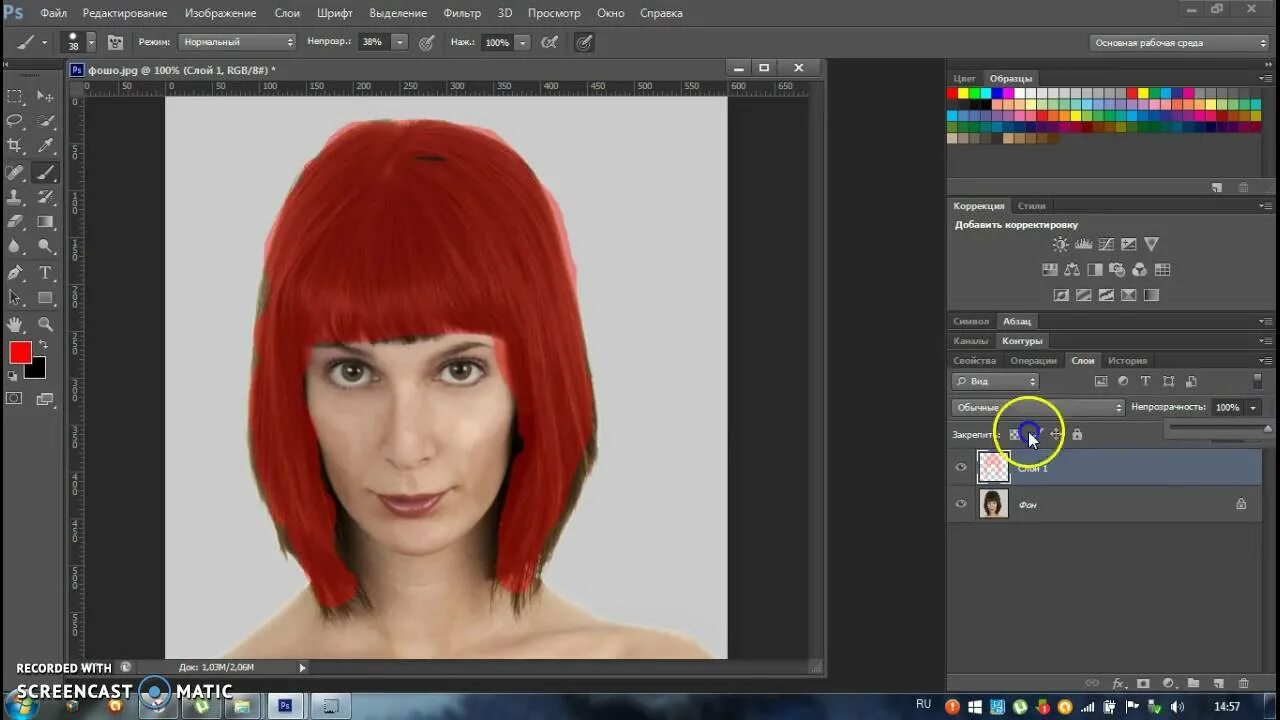Open the Слои menu
The width and height of the screenshot is (1280, 720).
pos(287,13)
